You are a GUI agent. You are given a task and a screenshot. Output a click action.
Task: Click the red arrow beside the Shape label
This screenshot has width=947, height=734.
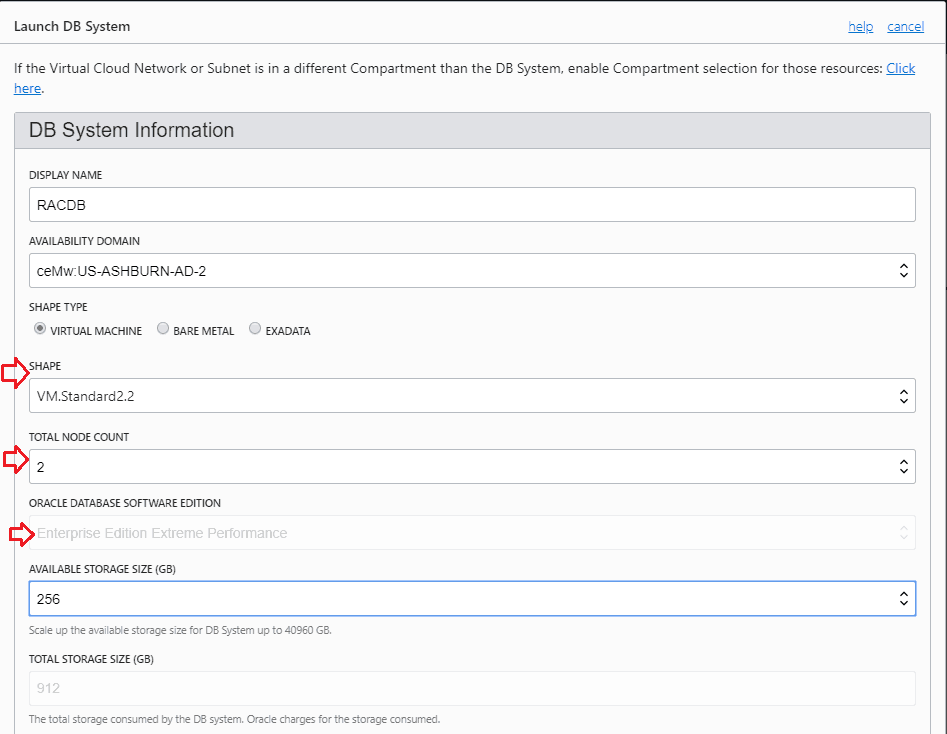[x=14, y=375]
